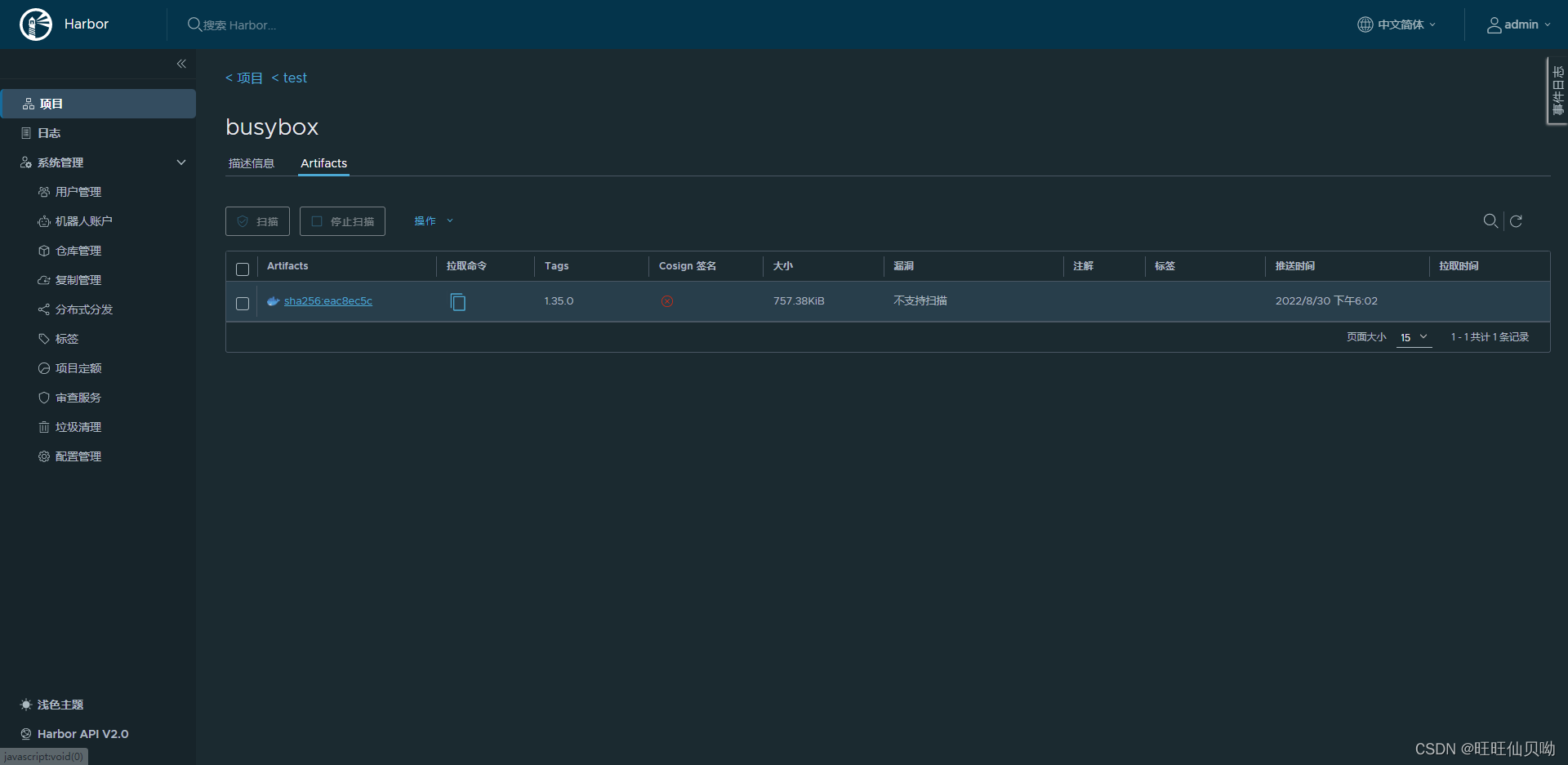This screenshot has width=1568, height=765.
Task: Copy pull command icon for sha256:eac8ec5c
Action: pyautogui.click(x=458, y=302)
